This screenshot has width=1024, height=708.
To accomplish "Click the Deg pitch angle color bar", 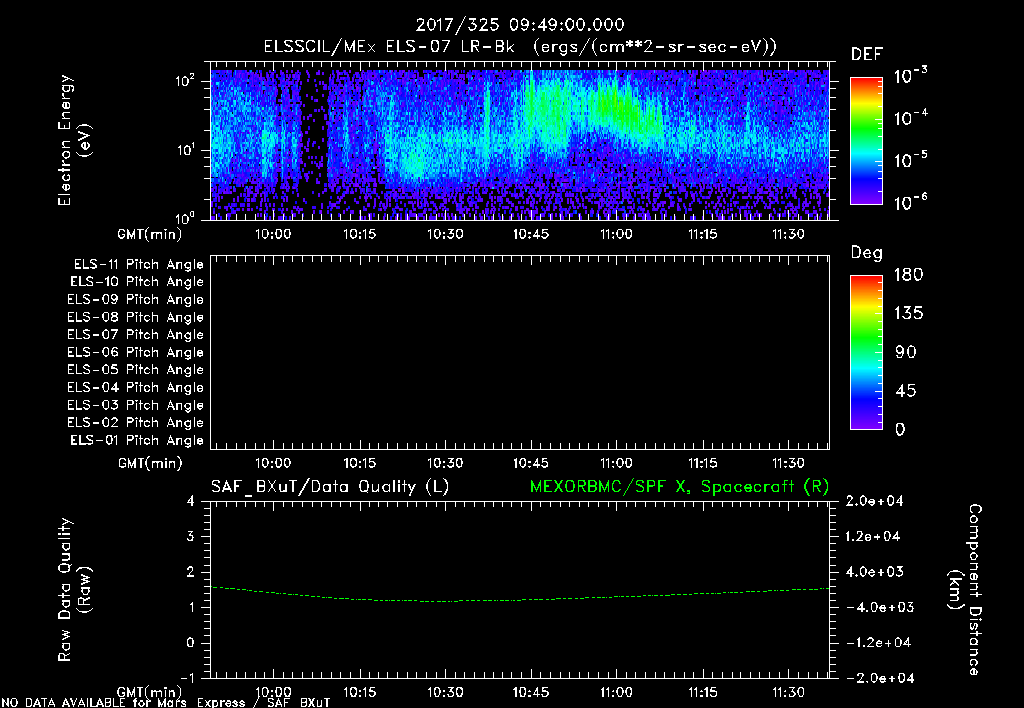I will pos(866,352).
